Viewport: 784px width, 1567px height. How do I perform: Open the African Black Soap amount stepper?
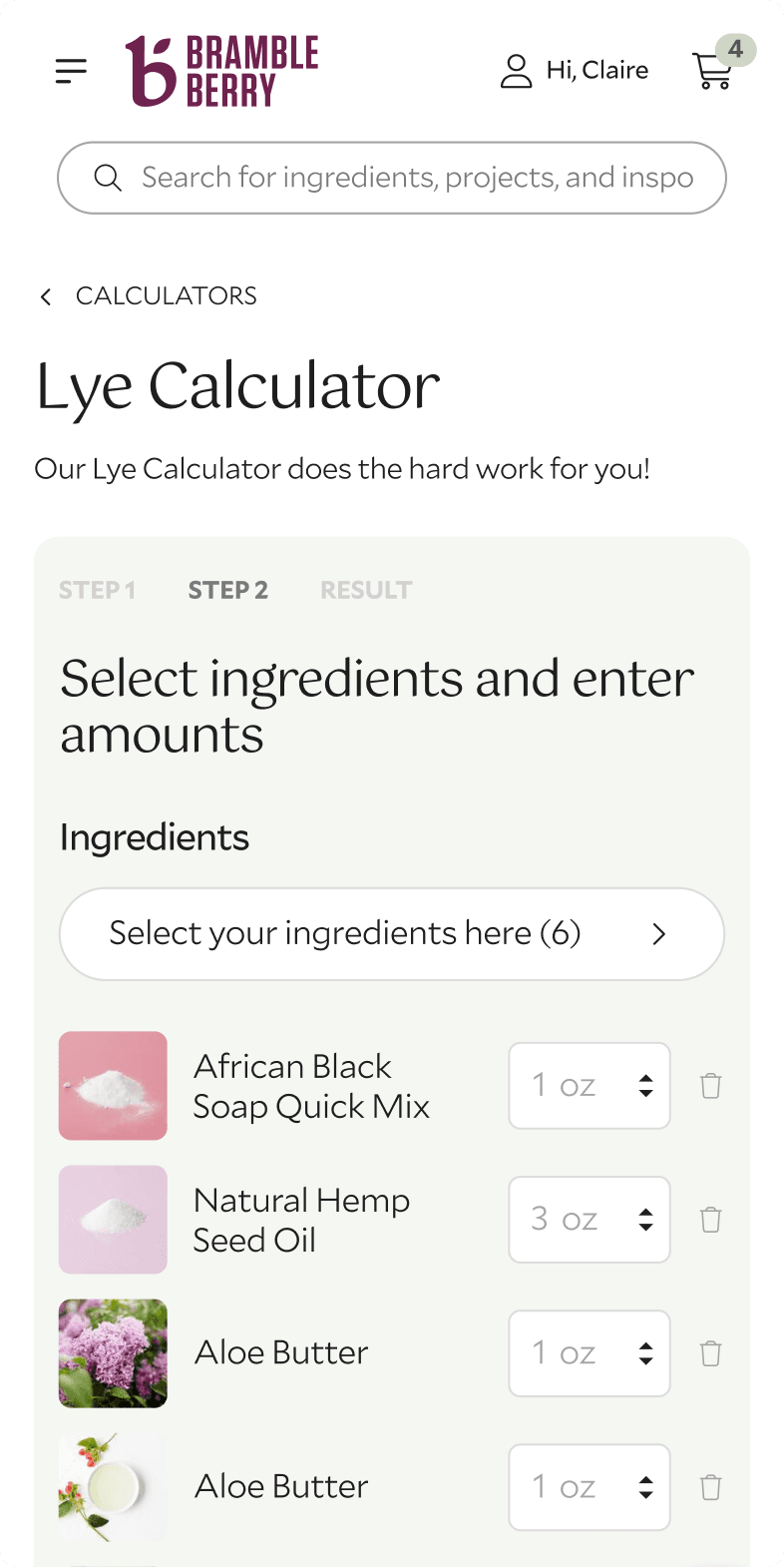[x=648, y=1085]
